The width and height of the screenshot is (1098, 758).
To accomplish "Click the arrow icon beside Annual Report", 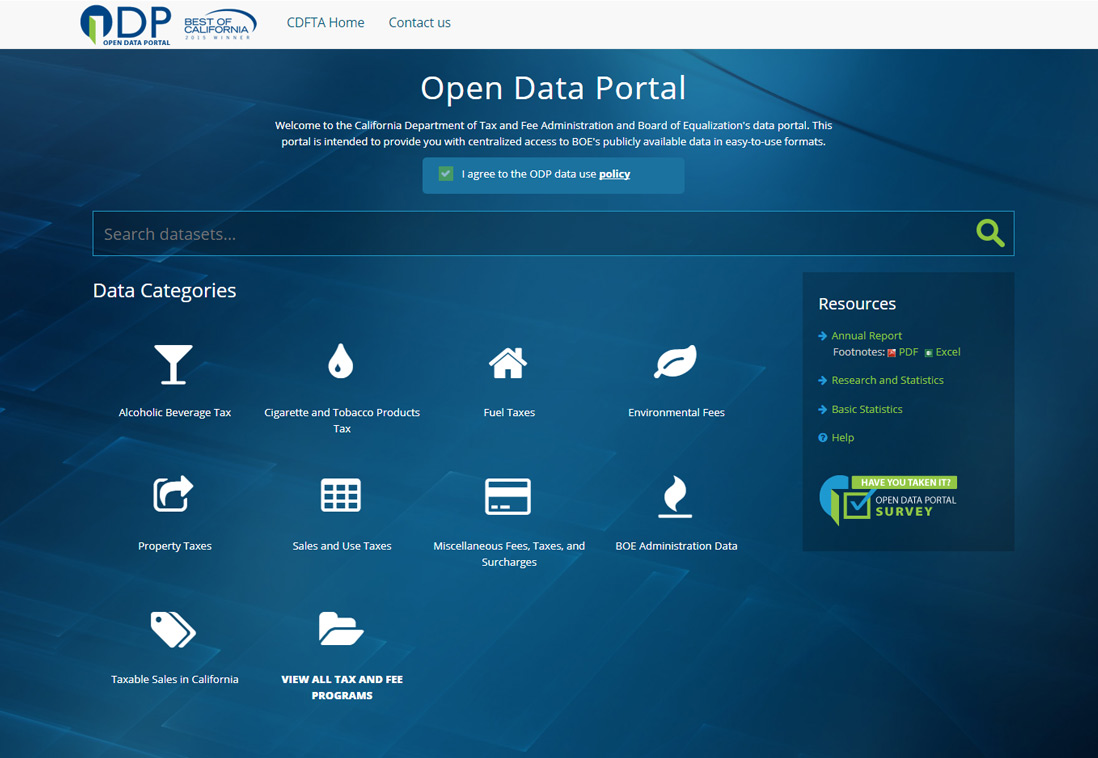I will click(823, 336).
